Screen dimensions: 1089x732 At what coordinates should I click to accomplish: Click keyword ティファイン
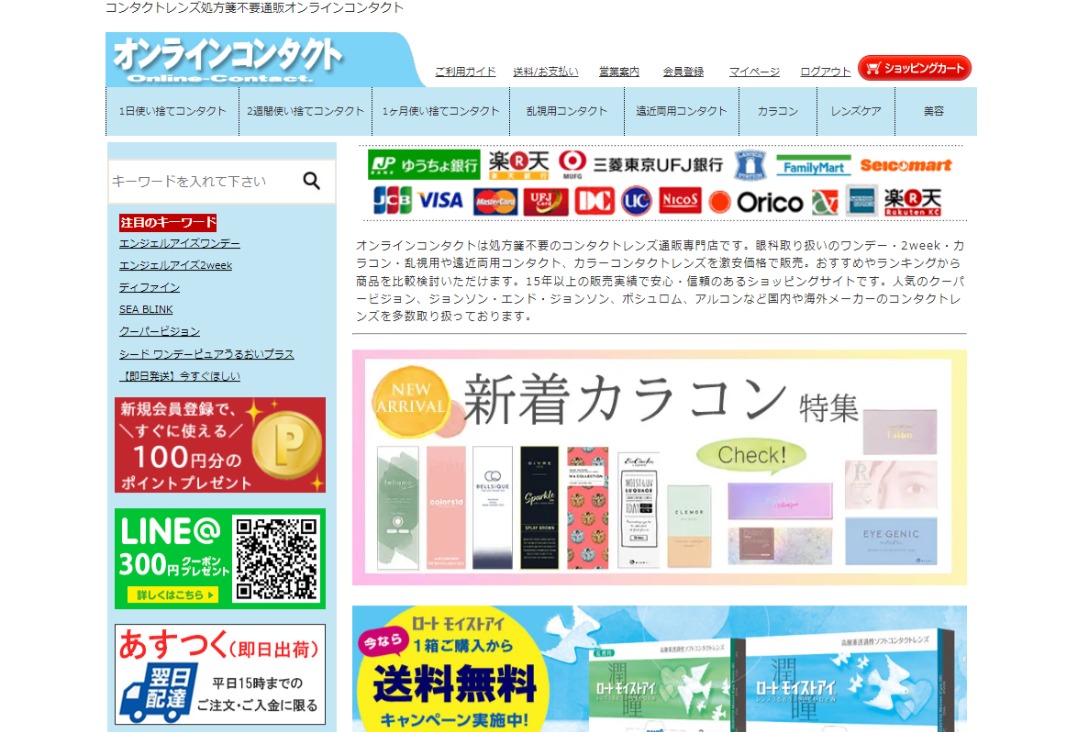tap(149, 288)
